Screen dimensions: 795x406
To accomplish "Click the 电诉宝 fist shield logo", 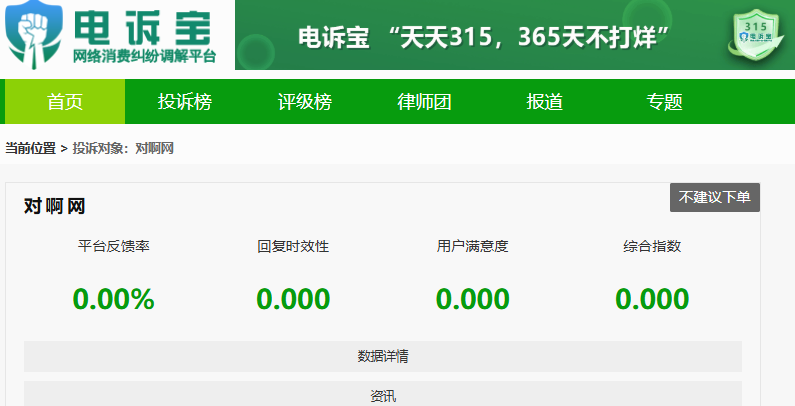I will coord(34,33).
